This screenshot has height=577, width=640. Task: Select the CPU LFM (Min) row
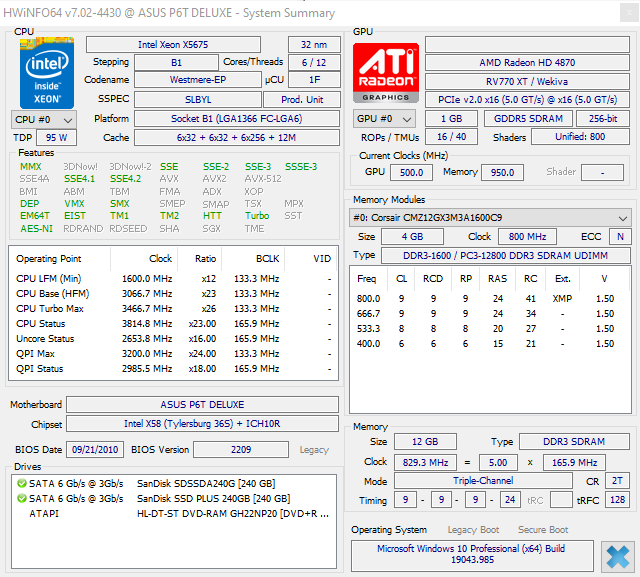click(173, 278)
